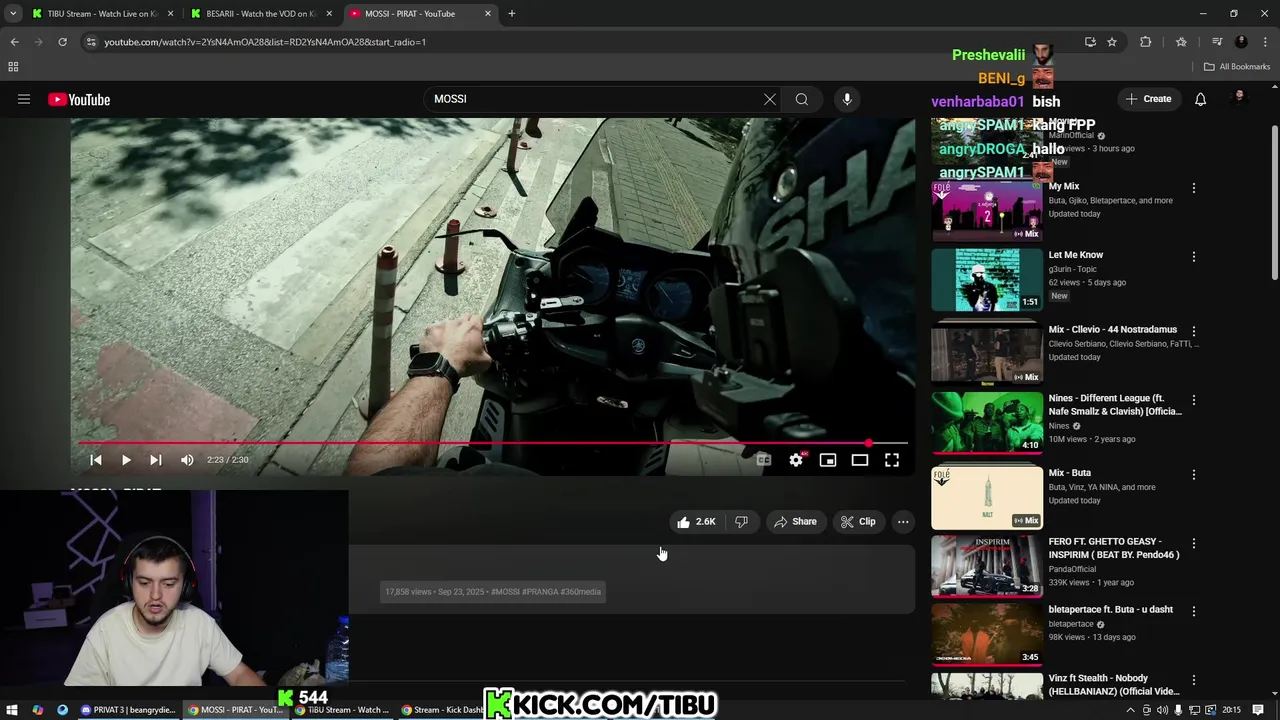Go to the YouTube home logo

coord(79,99)
